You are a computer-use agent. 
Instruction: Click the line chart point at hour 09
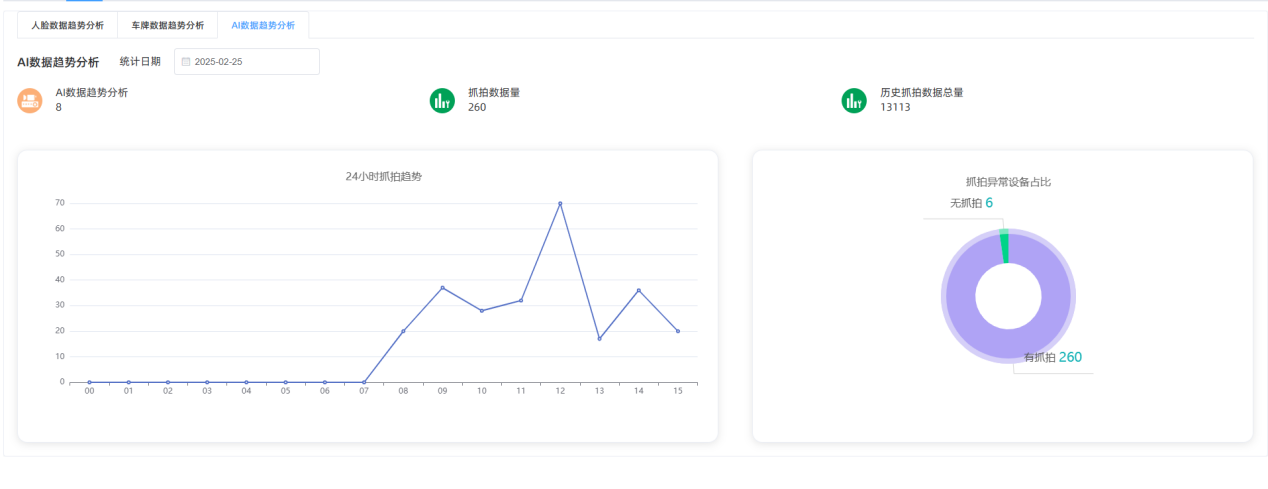[x=442, y=288]
